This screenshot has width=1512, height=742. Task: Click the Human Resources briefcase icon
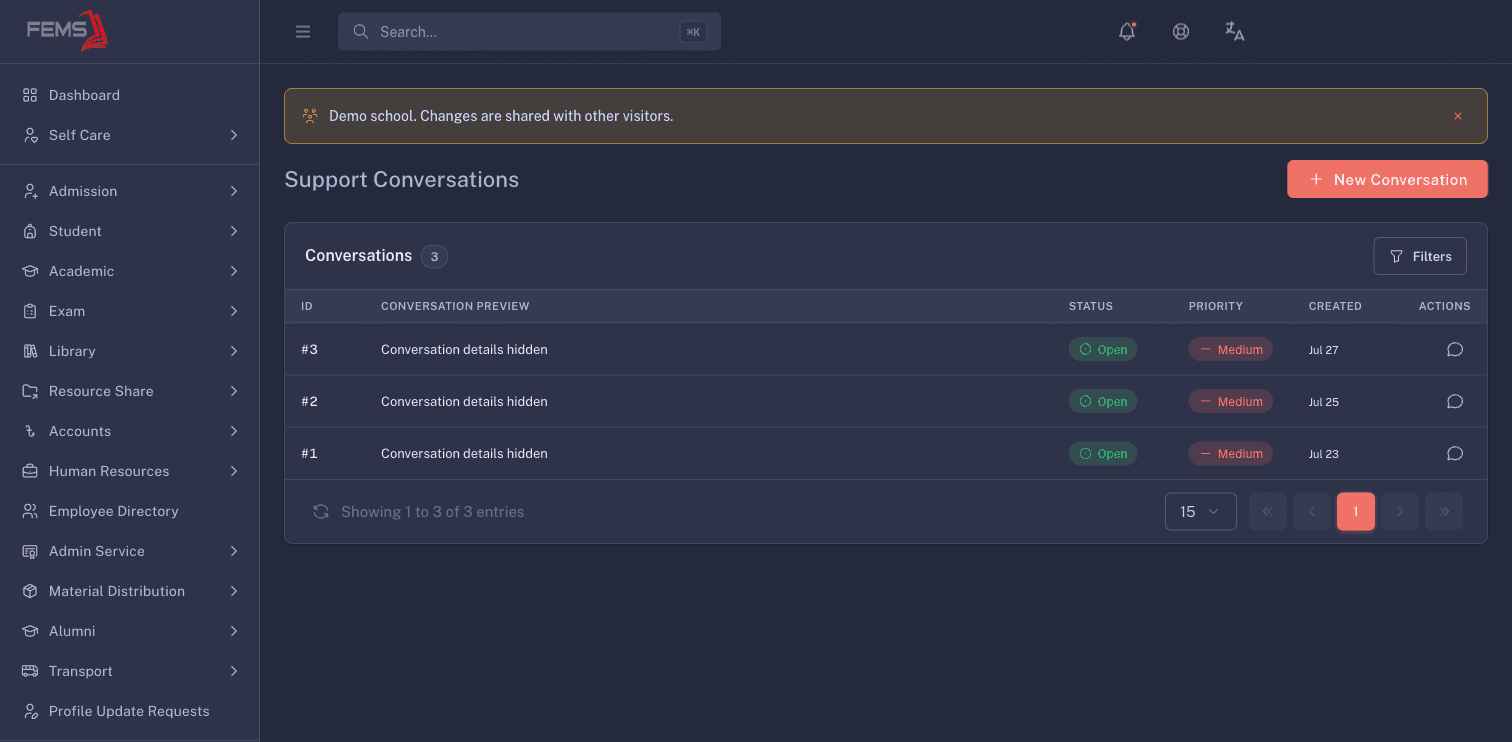30,471
